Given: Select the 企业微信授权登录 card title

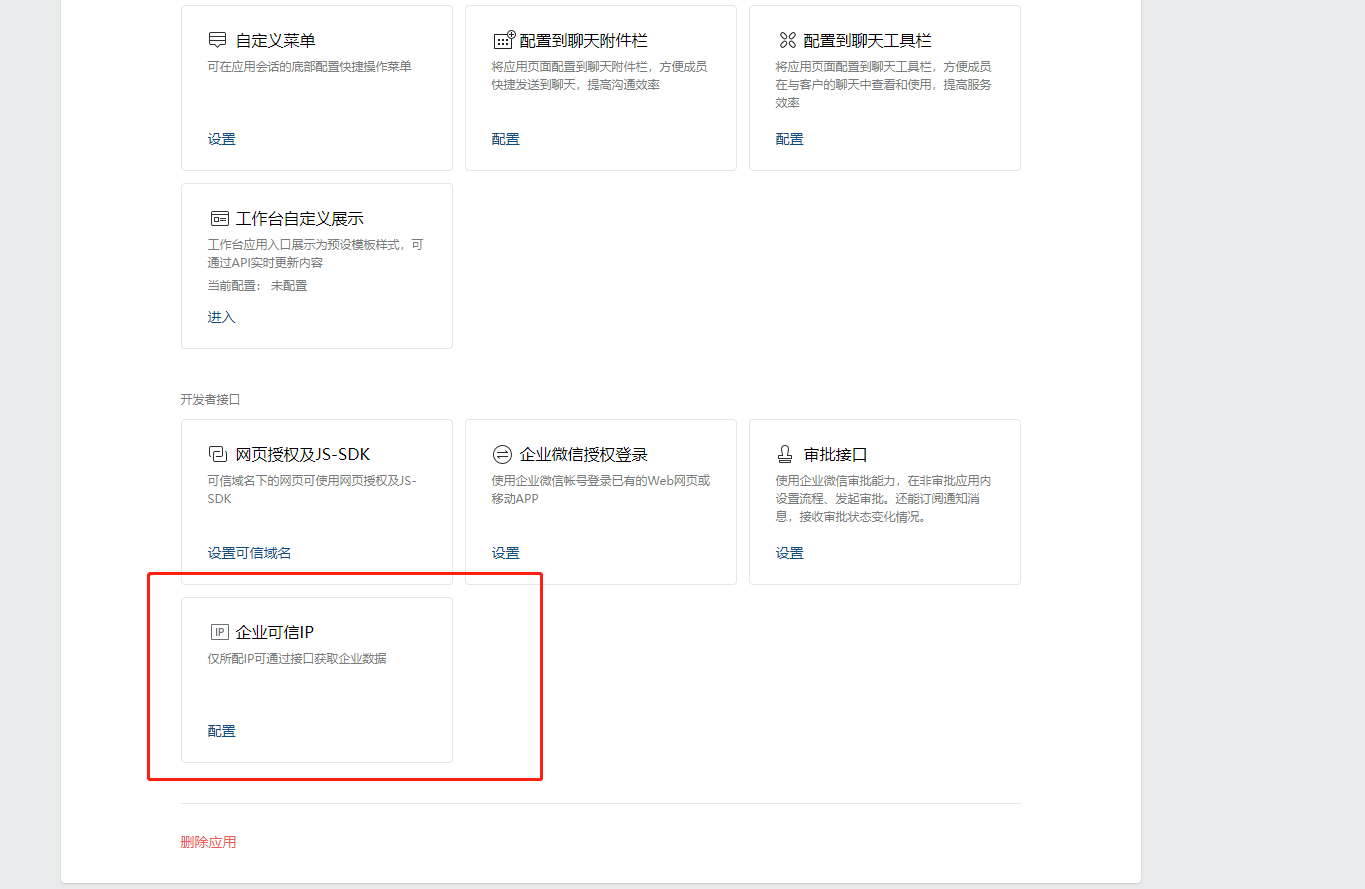Looking at the screenshot, I should click(x=584, y=455).
